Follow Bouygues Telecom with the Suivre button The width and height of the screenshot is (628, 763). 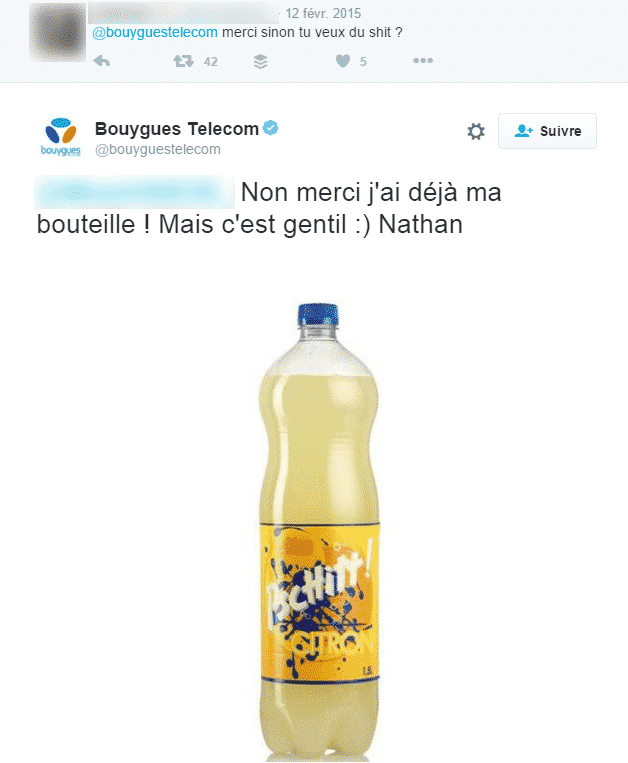click(x=547, y=131)
